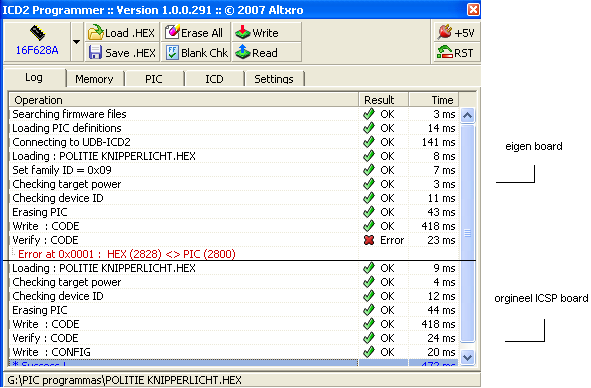Click green check on 'Write : CONFIG' row

click(369, 351)
